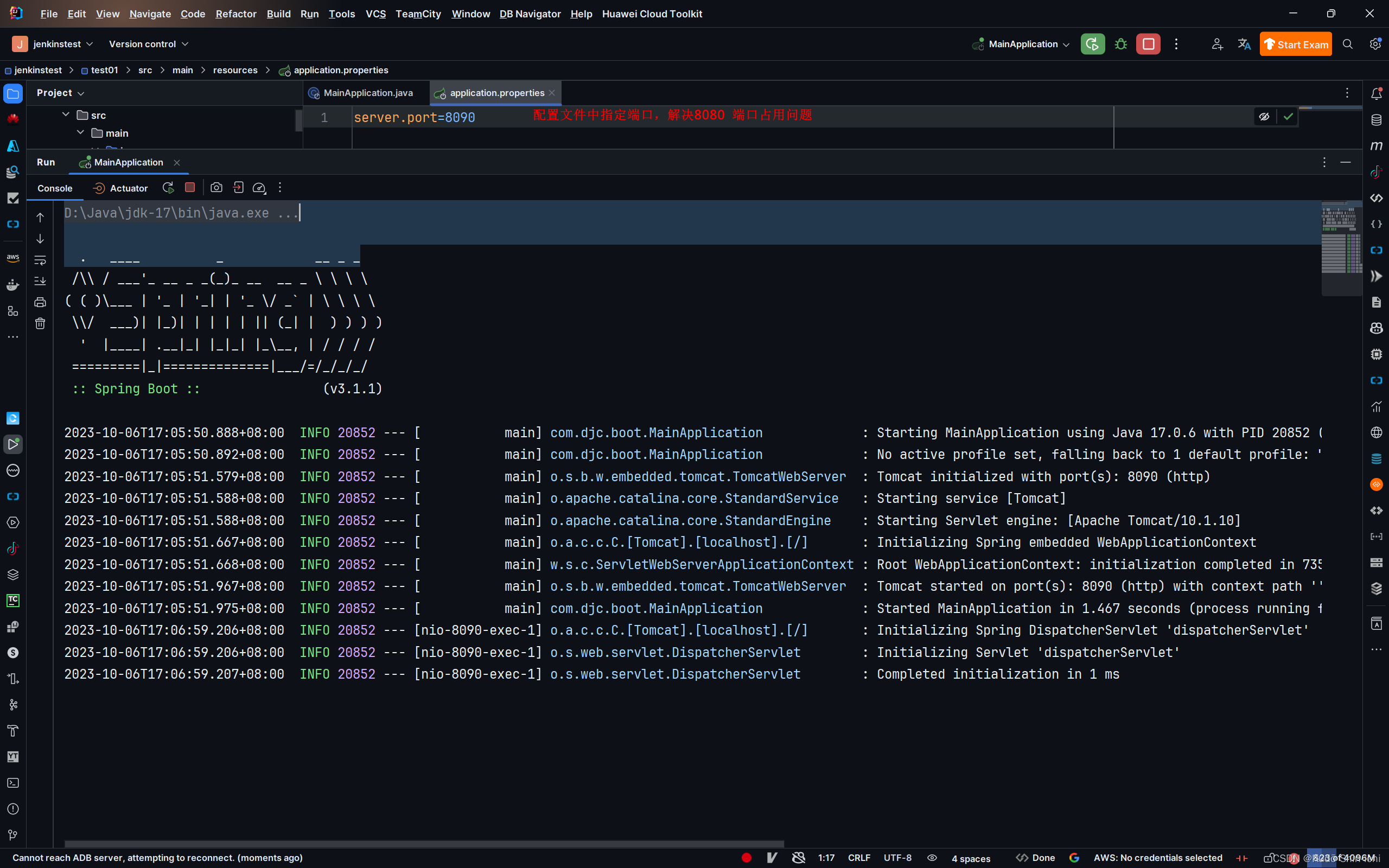
Task: Click AWS: No credentials selected widget
Action: 1158,858
